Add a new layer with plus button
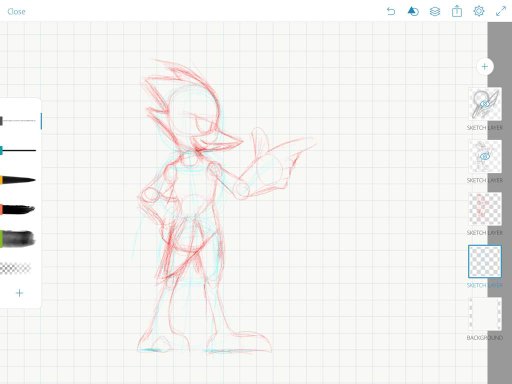 [x=485, y=67]
